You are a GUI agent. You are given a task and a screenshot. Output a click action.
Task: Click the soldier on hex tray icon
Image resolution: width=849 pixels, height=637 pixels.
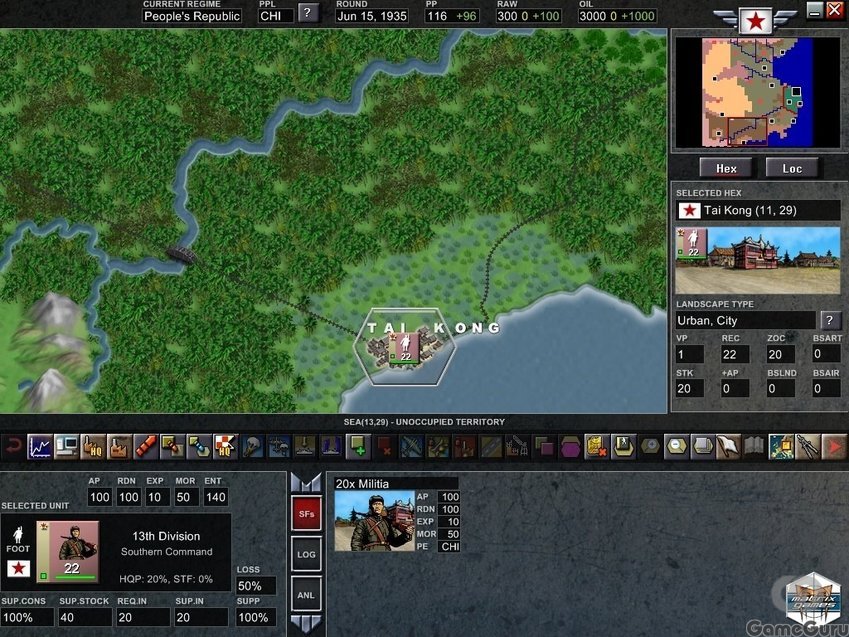[623, 447]
